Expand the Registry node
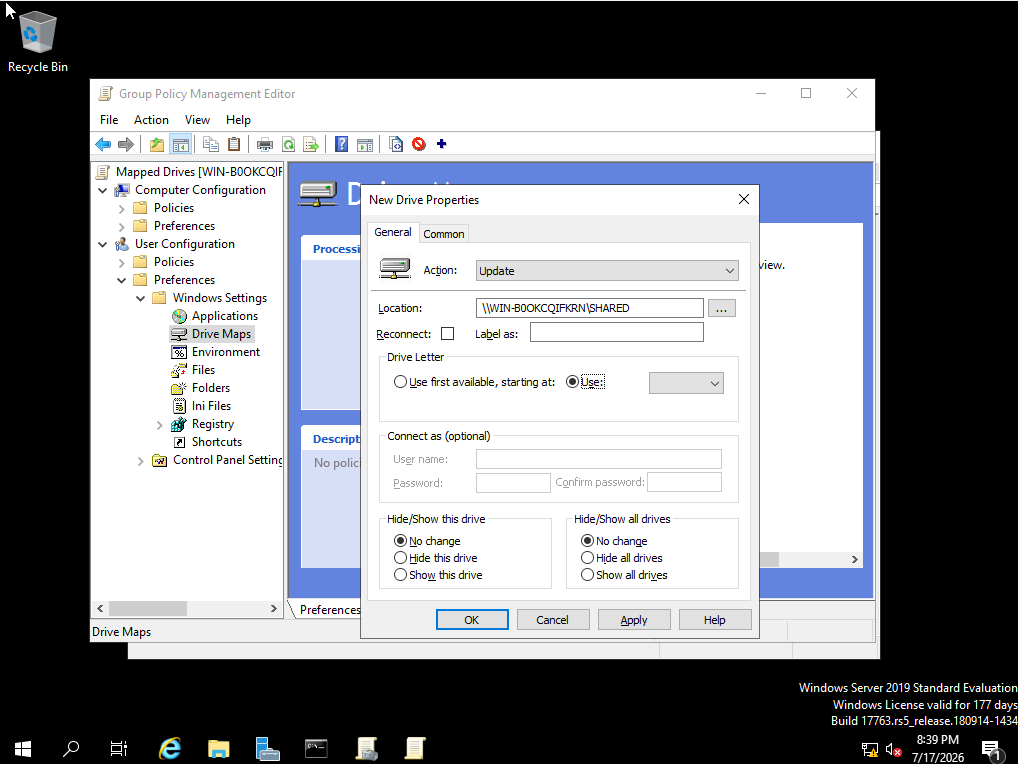Image resolution: width=1018 pixels, height=764 pixels. click(160, 425)
